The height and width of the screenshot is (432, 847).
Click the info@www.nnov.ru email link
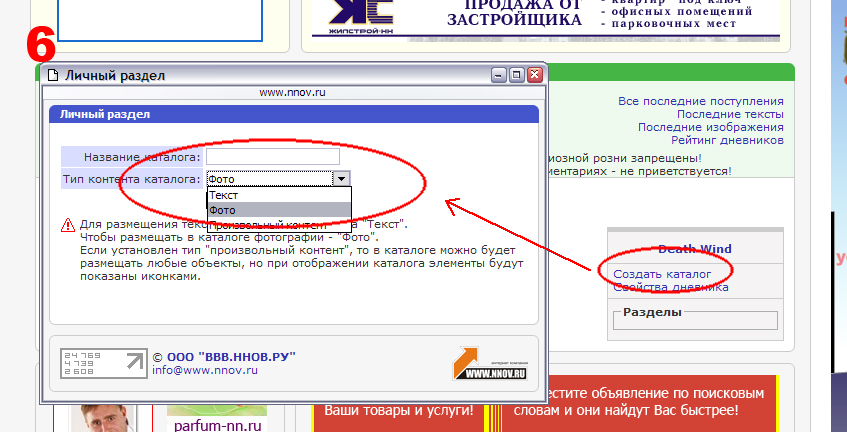click(205, 370)
